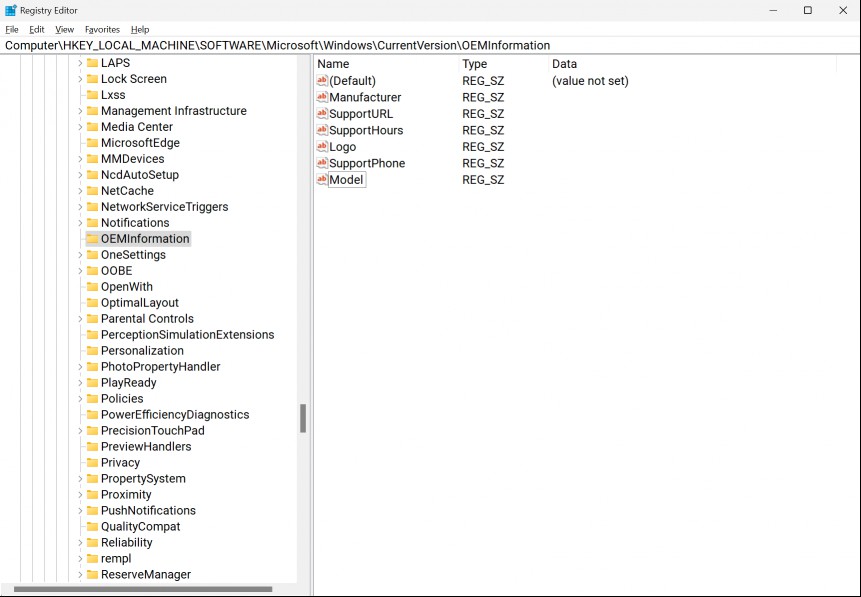Click the Lock Screen folder icon
The image size is (861, 597).
[x=92, y=79]
